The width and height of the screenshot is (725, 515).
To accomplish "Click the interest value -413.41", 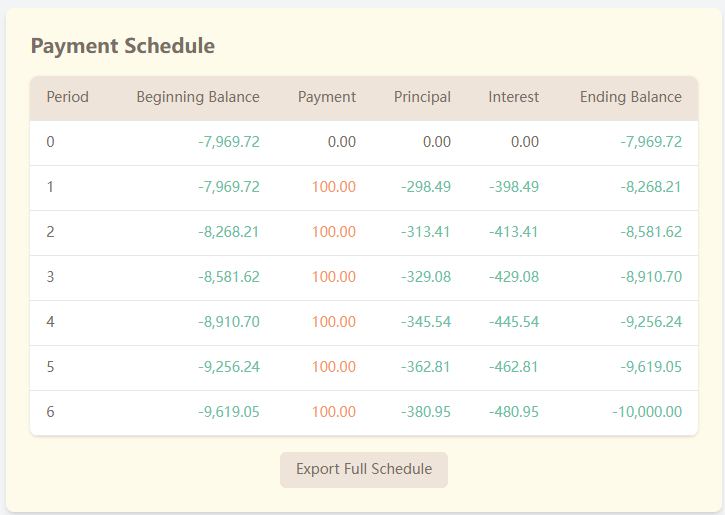I will (x=514, y=232).
